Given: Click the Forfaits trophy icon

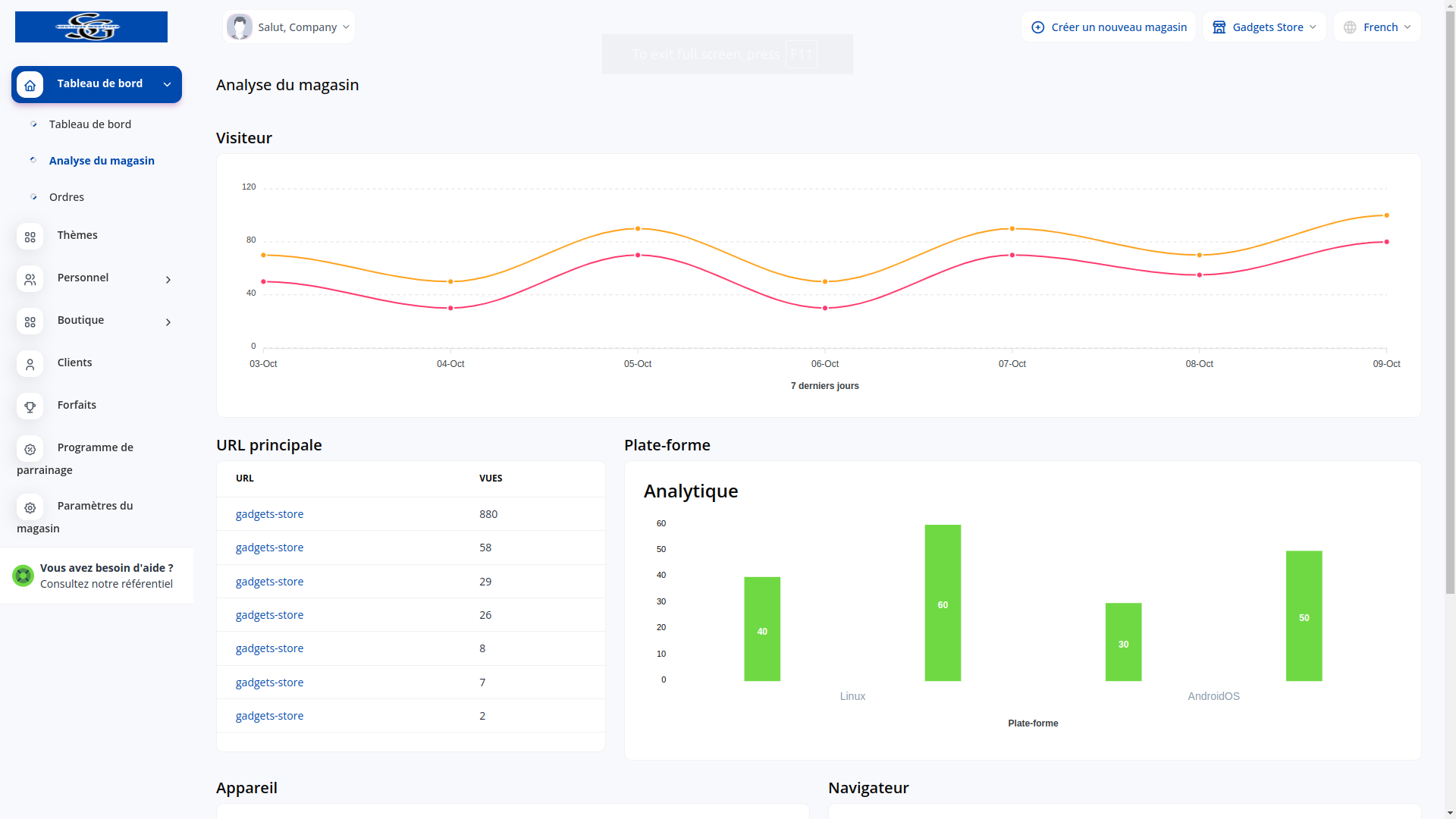Looking at the screenshot, I should pyautogui.click(x=30, y=406).
